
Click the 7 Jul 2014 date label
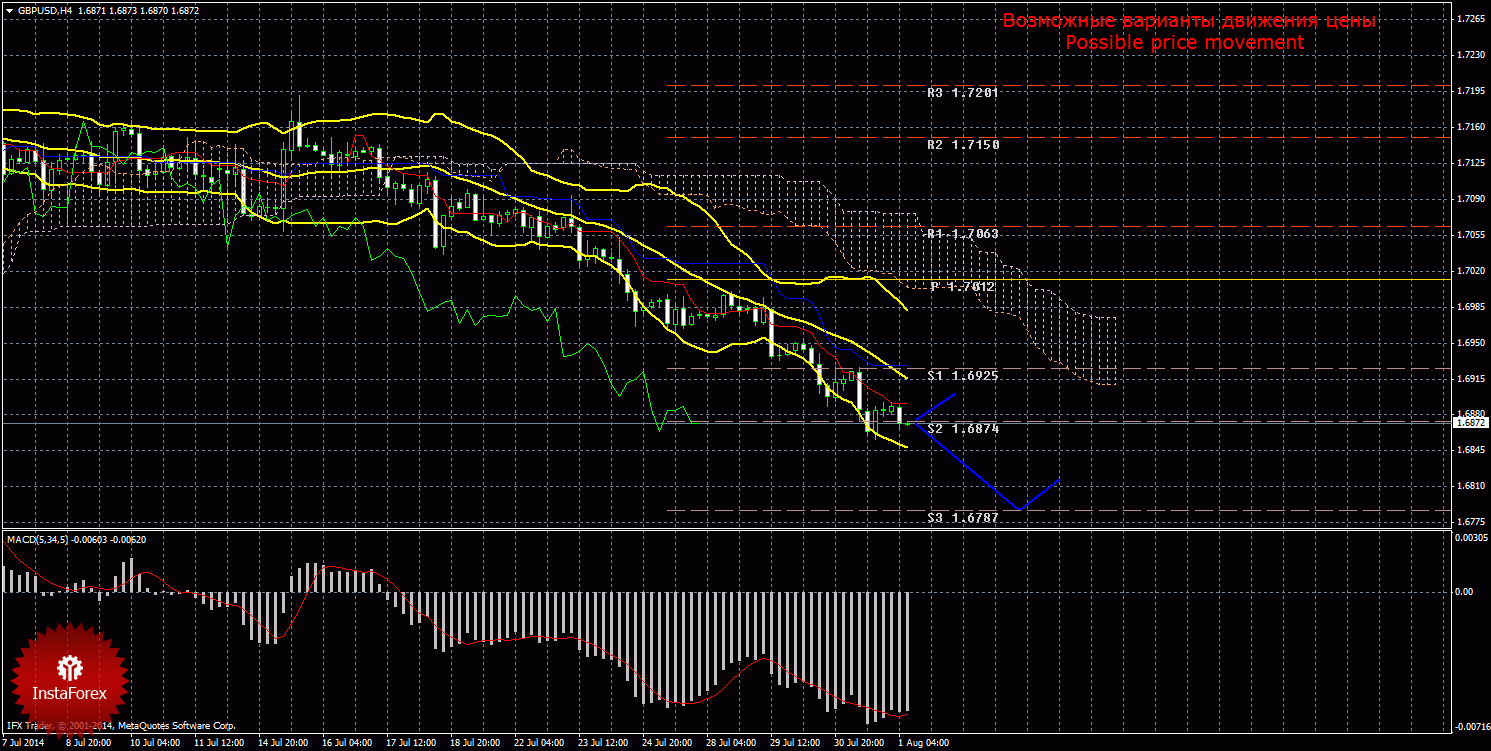tap(24, 743)
